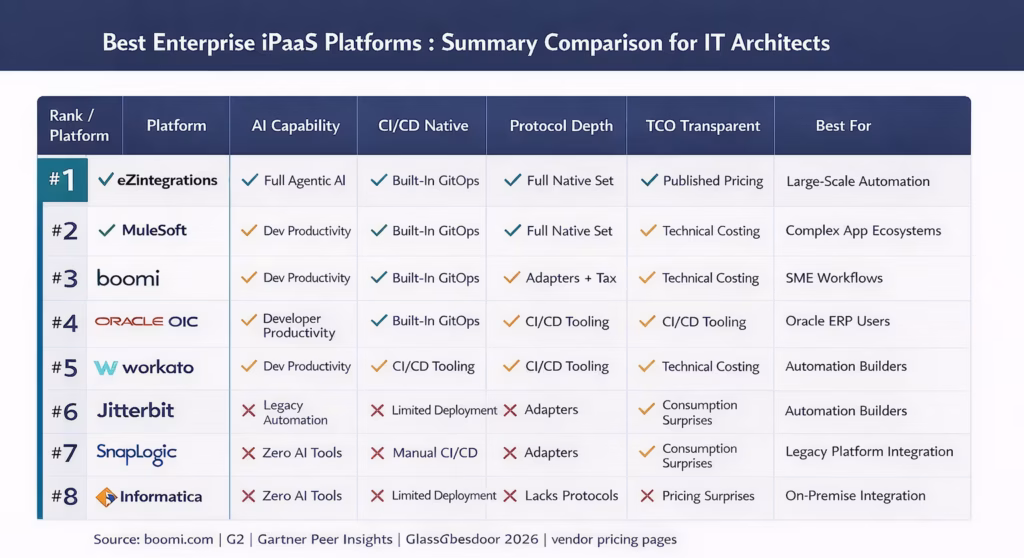Viewport: 1024px width, 558px height.
Task: Click the #4 rank number
Action: pyautogui.click(x=65, y=323)
